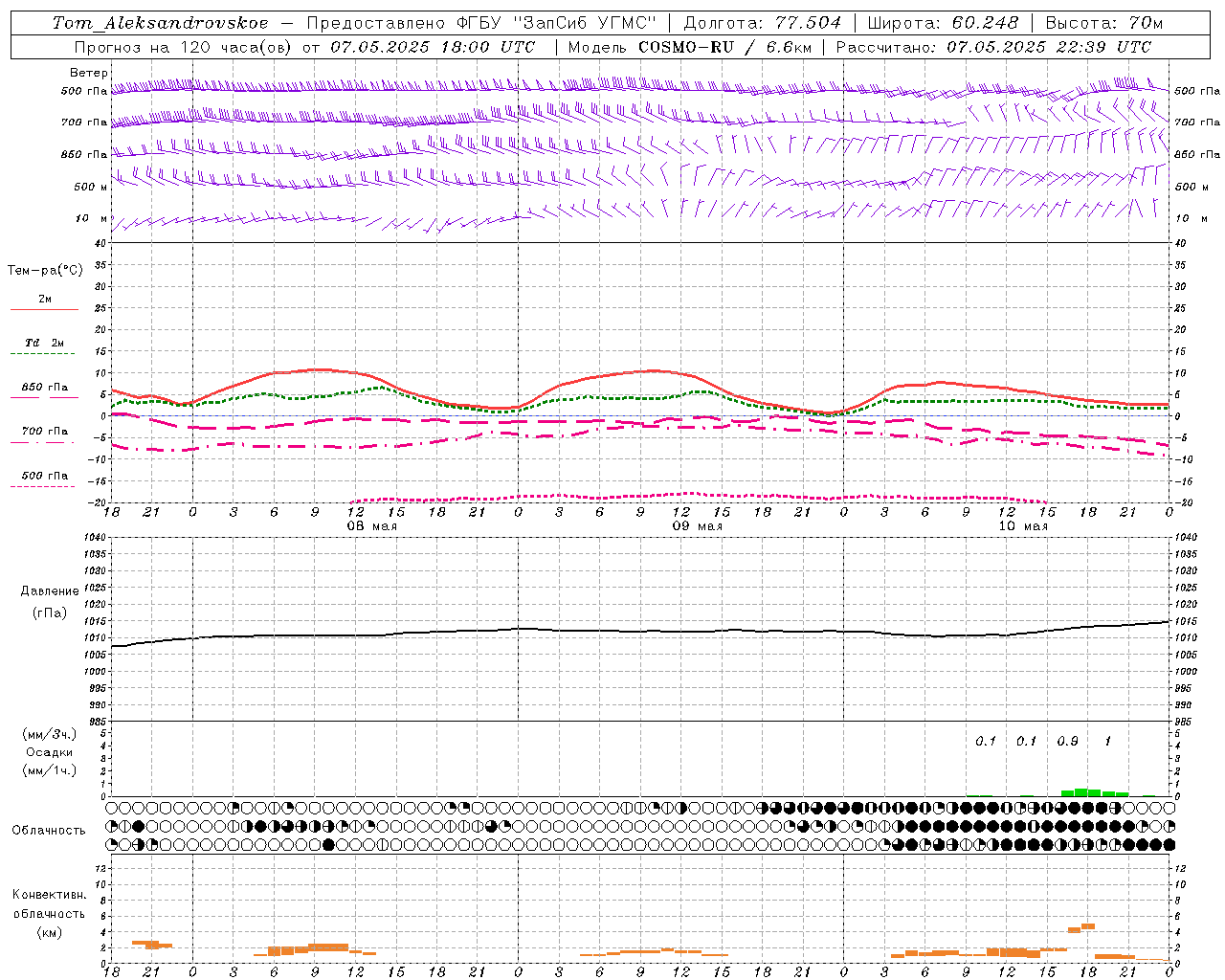Select the Долгота: 77.504 value

(763, 23)
